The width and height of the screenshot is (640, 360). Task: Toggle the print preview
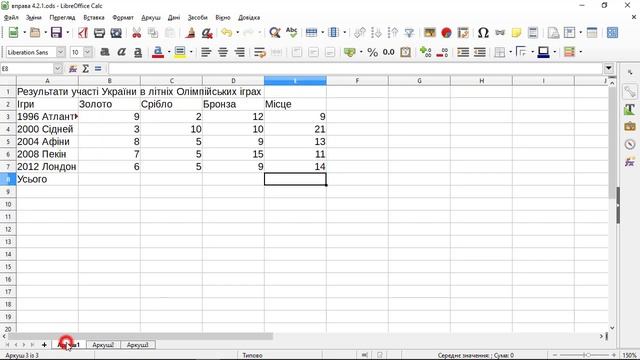click(x=116, y=33)
